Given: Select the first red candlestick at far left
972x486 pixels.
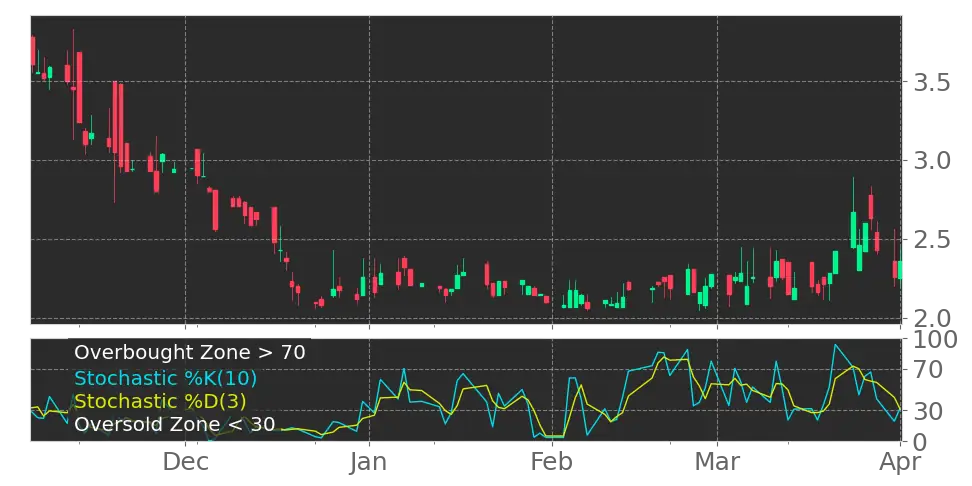Looking at the screenshot, I should 33,51.
